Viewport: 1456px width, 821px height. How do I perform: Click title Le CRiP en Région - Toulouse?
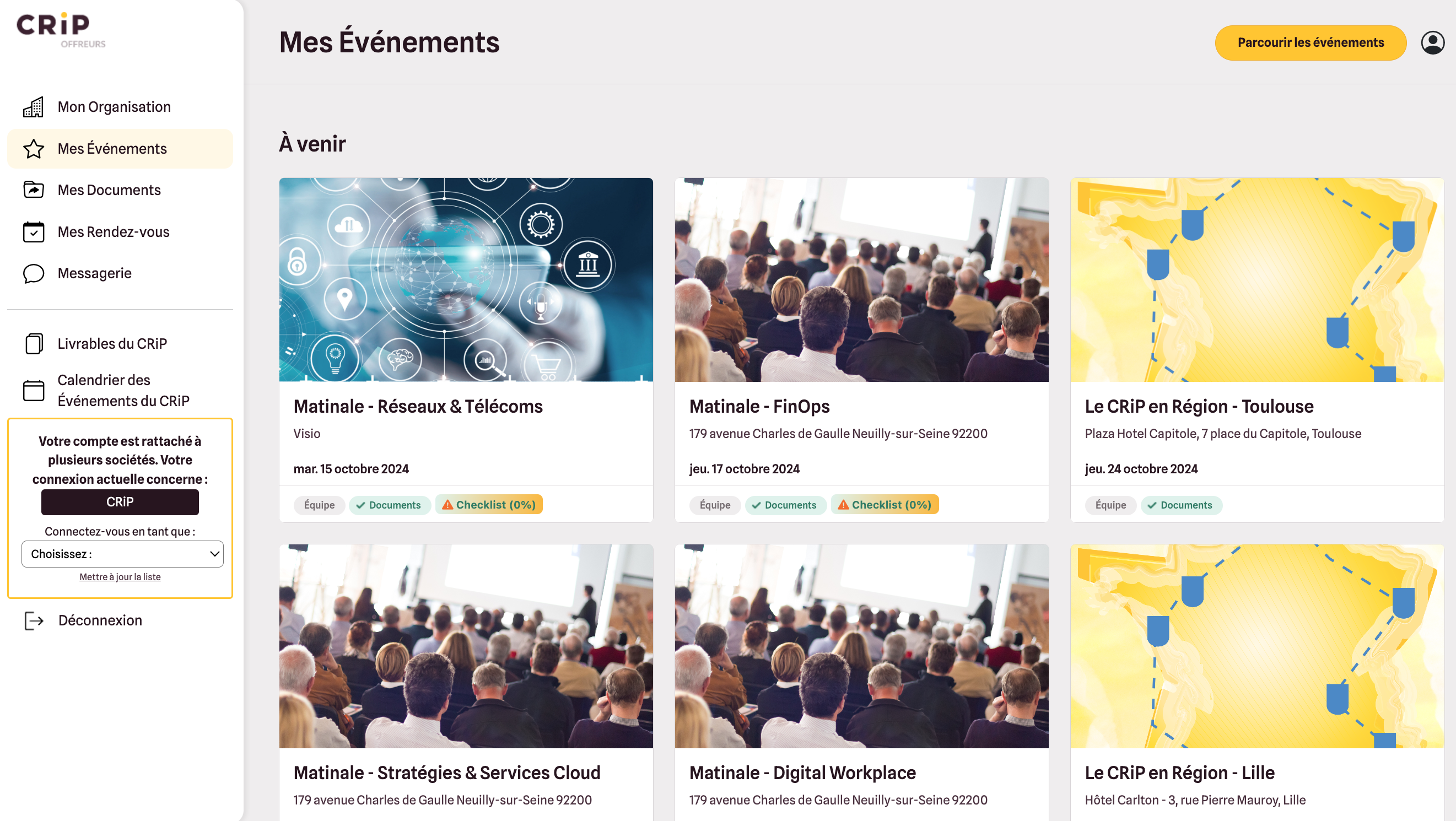(1199, 406)
